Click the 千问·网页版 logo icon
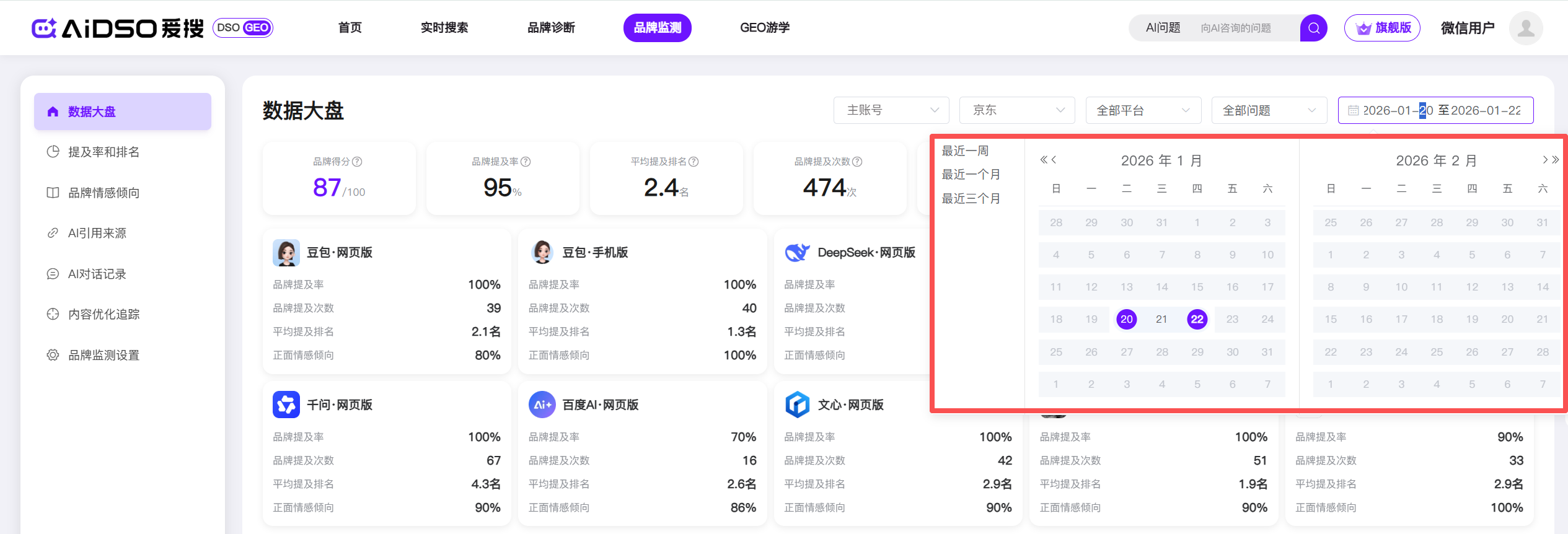Viewport: 1568px width, 534px height. (286, 405)
